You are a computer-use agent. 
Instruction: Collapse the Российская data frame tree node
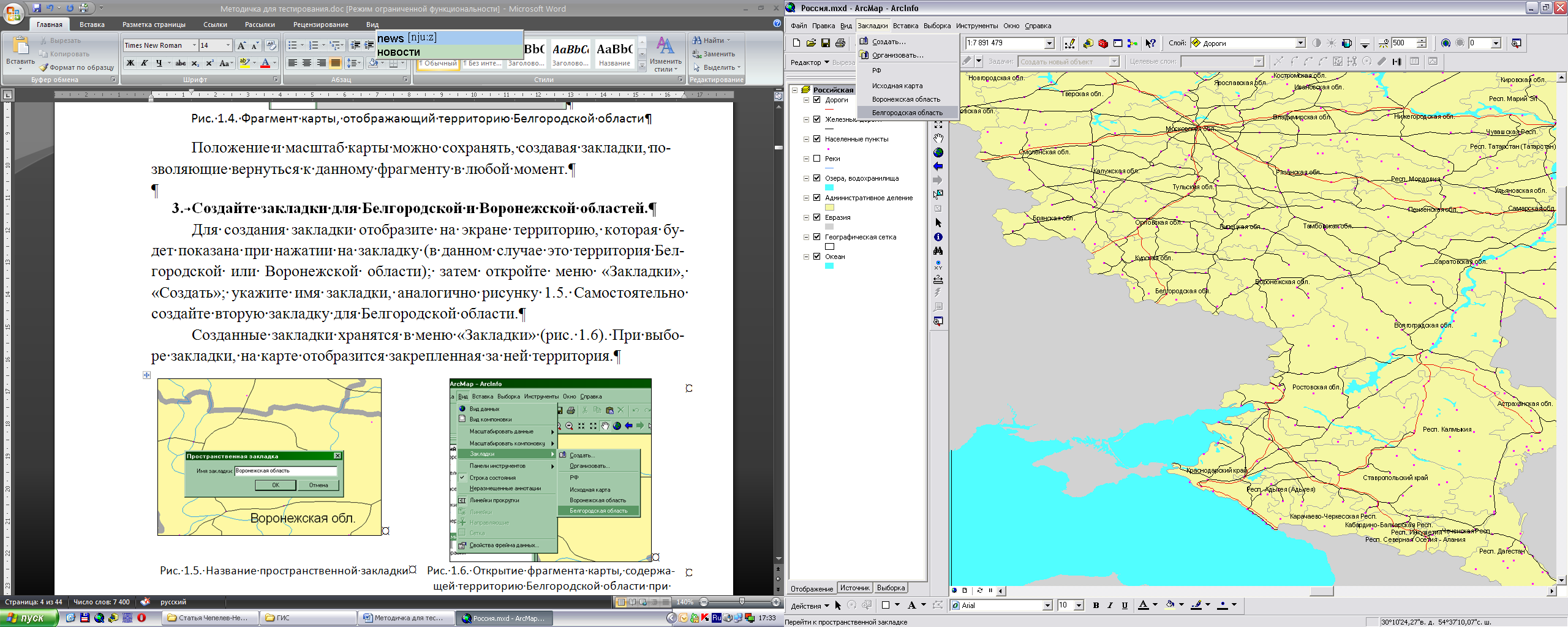click(794, 90)
